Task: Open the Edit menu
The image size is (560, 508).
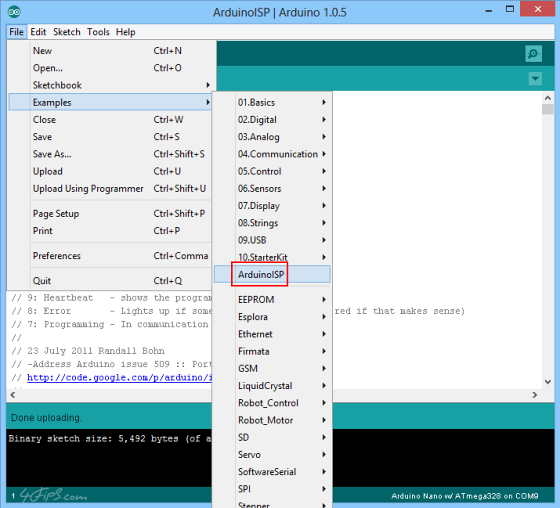Action: [x=38, y=32]
